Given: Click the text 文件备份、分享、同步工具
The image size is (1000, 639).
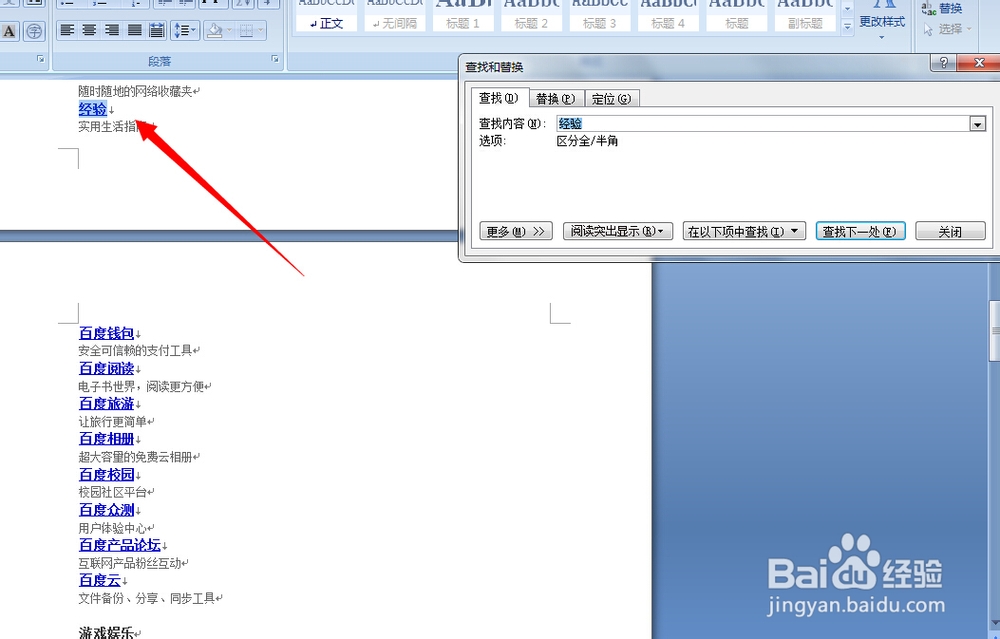Looking at the screenshot, I should (147, 598).
